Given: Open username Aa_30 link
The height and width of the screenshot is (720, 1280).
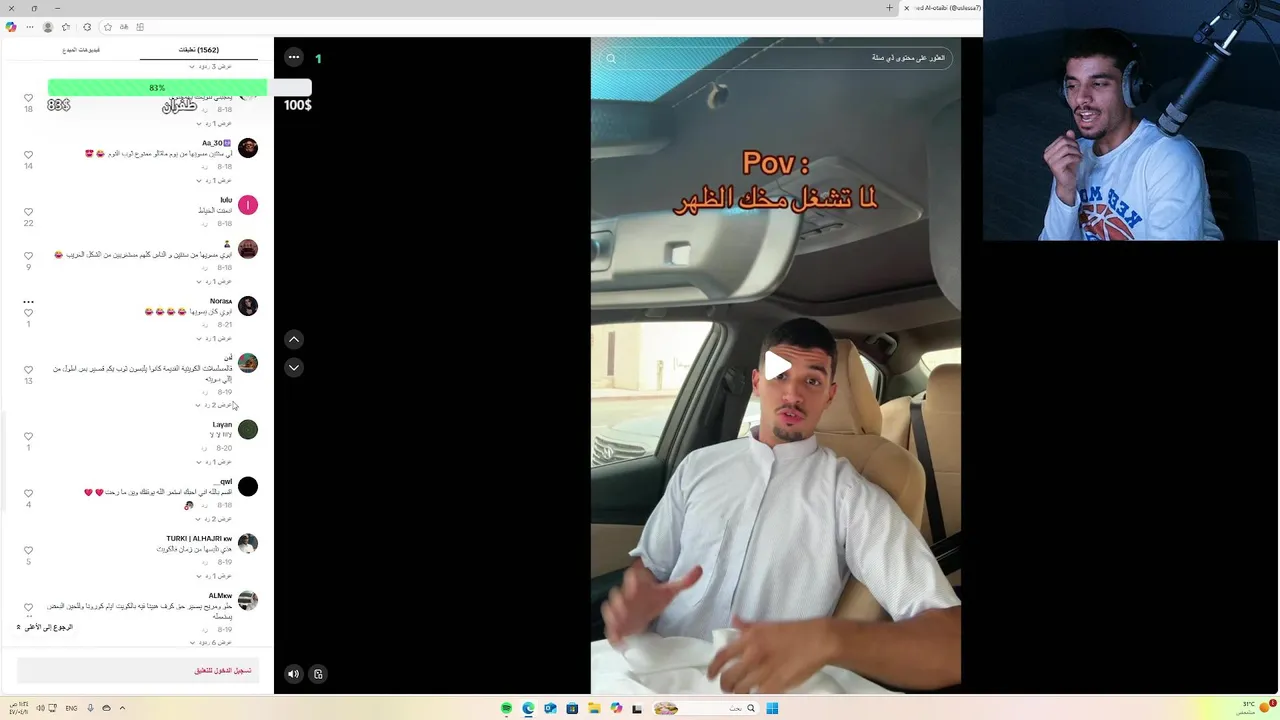Looking at the screenshot, I should pyautogui.click(x=217, y=143).
